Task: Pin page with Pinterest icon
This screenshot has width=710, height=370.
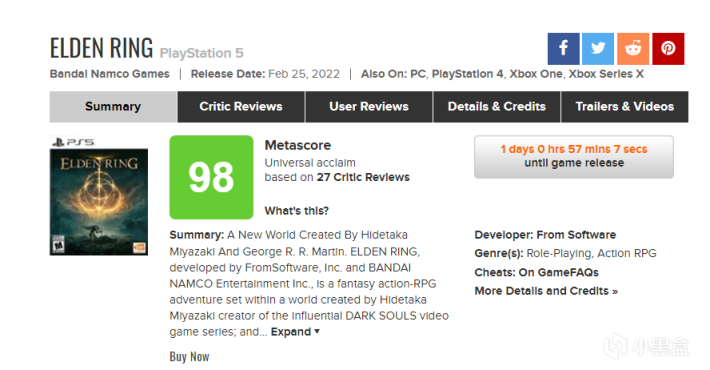Action: tap(668, 48)
